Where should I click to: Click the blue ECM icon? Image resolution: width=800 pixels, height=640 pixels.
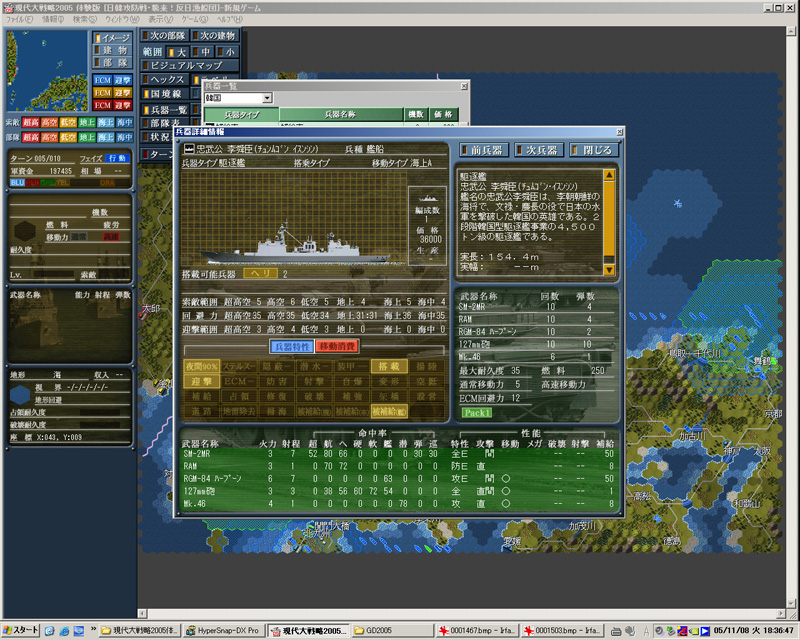103,81
